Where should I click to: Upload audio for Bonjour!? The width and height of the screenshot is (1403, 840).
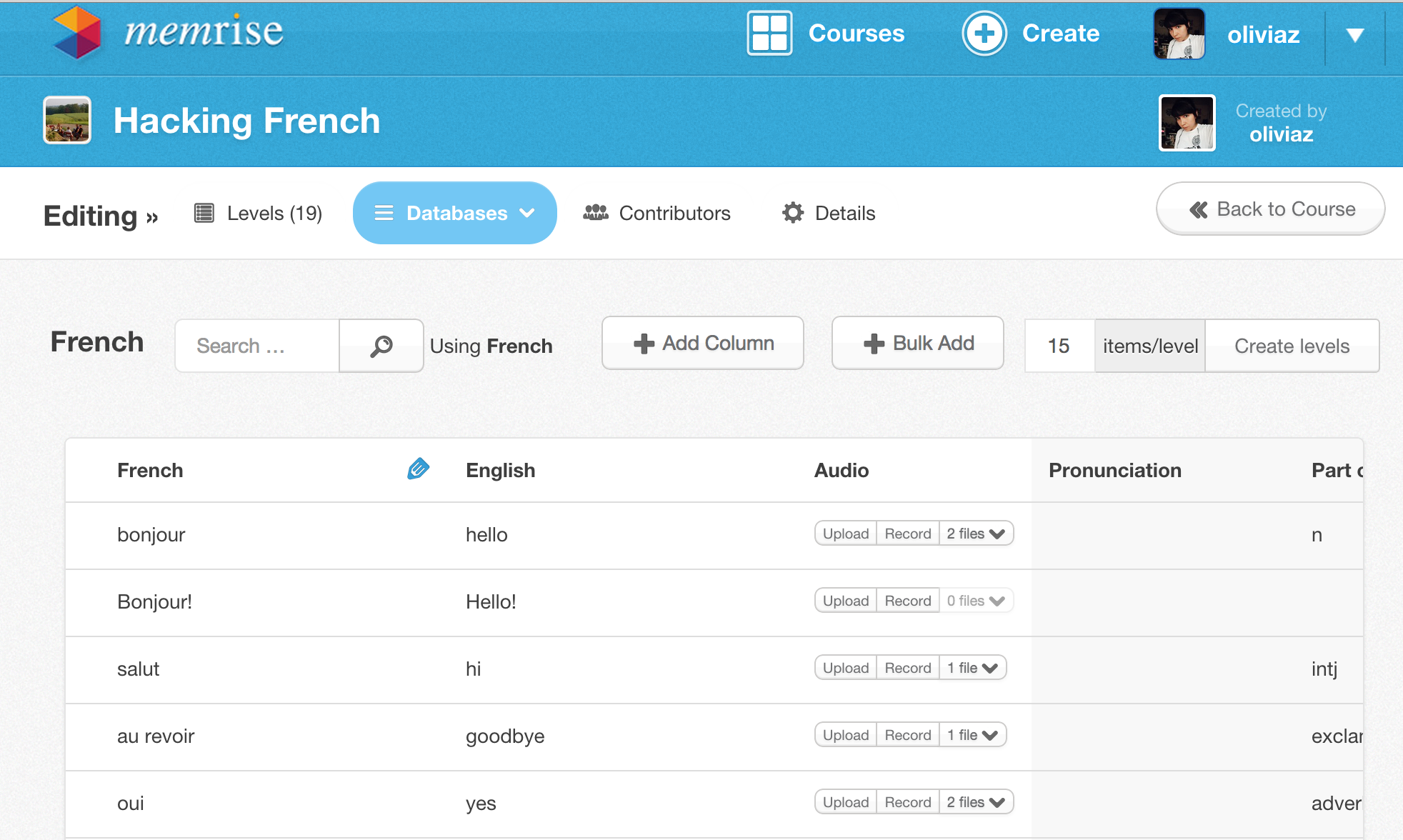pyautogui.click(x=846, y=601)
